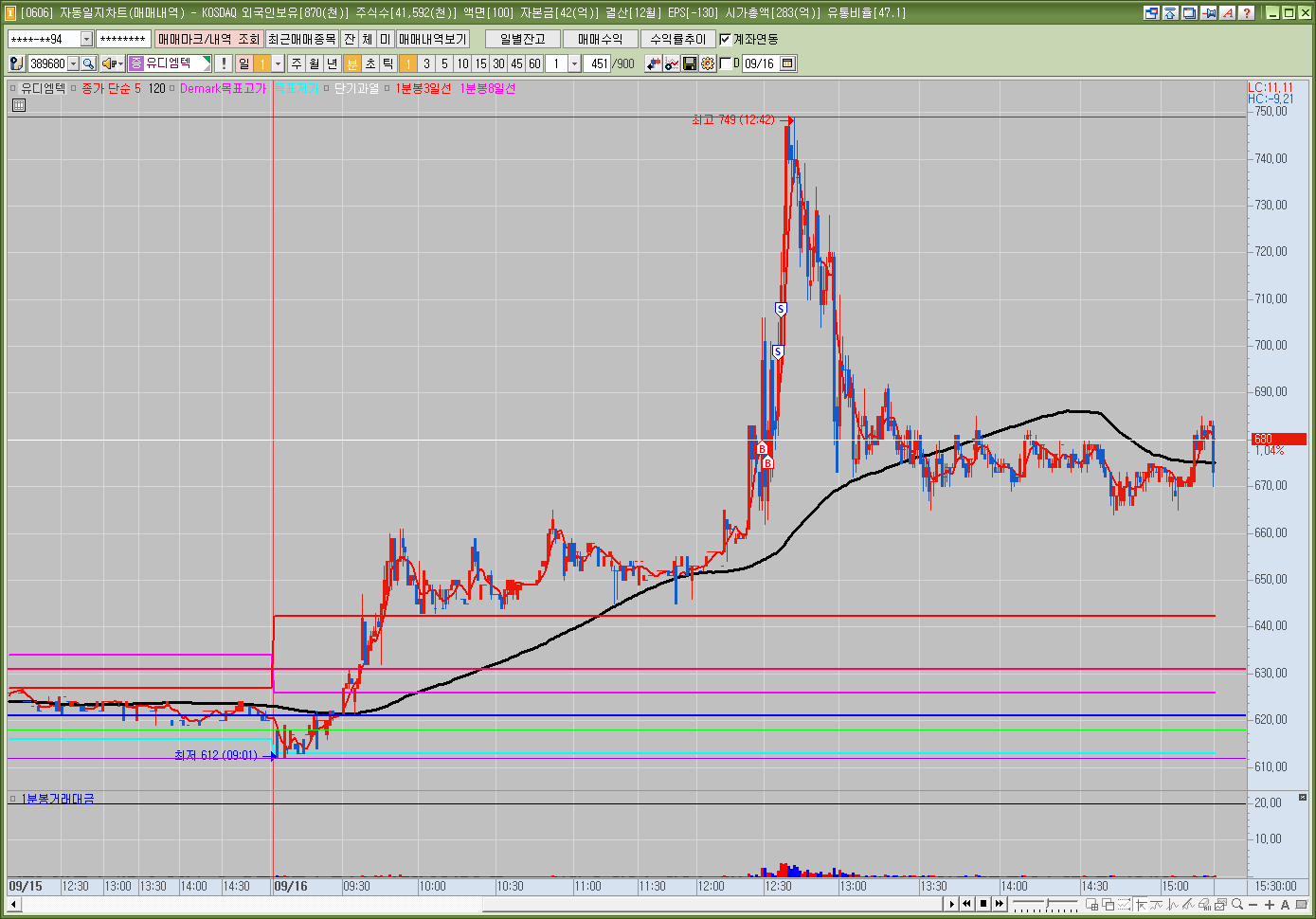Click the music note icon left of 389680
The image size is (1316, 919).
pos(16,63)
